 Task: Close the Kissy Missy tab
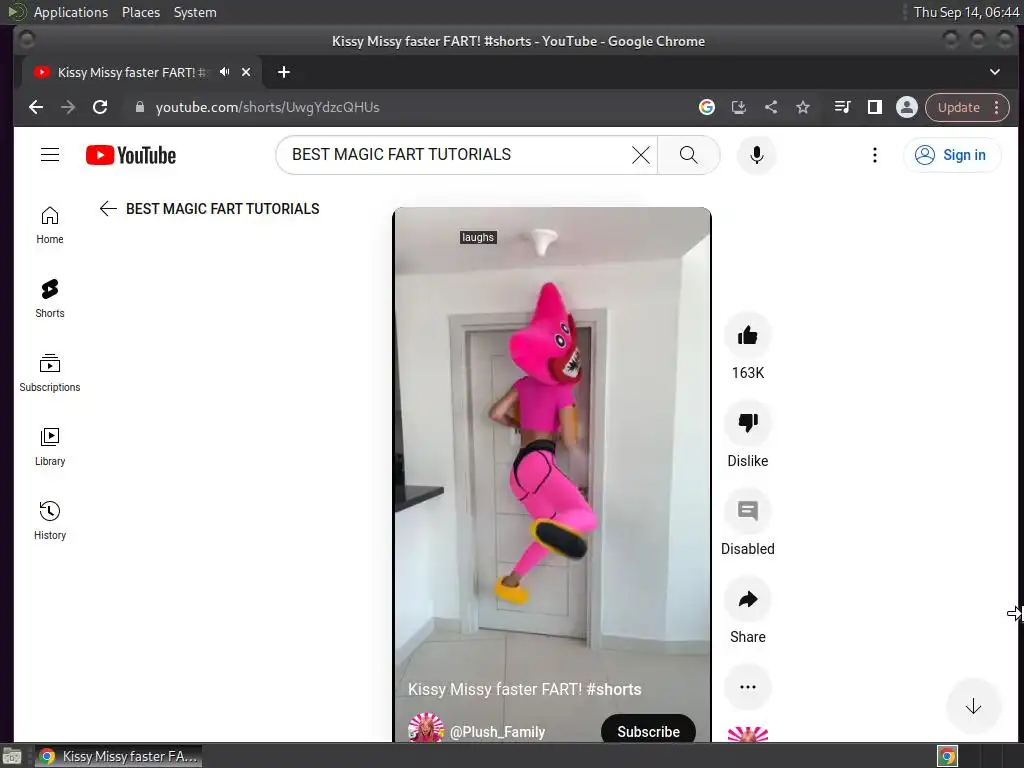(246, 72)
